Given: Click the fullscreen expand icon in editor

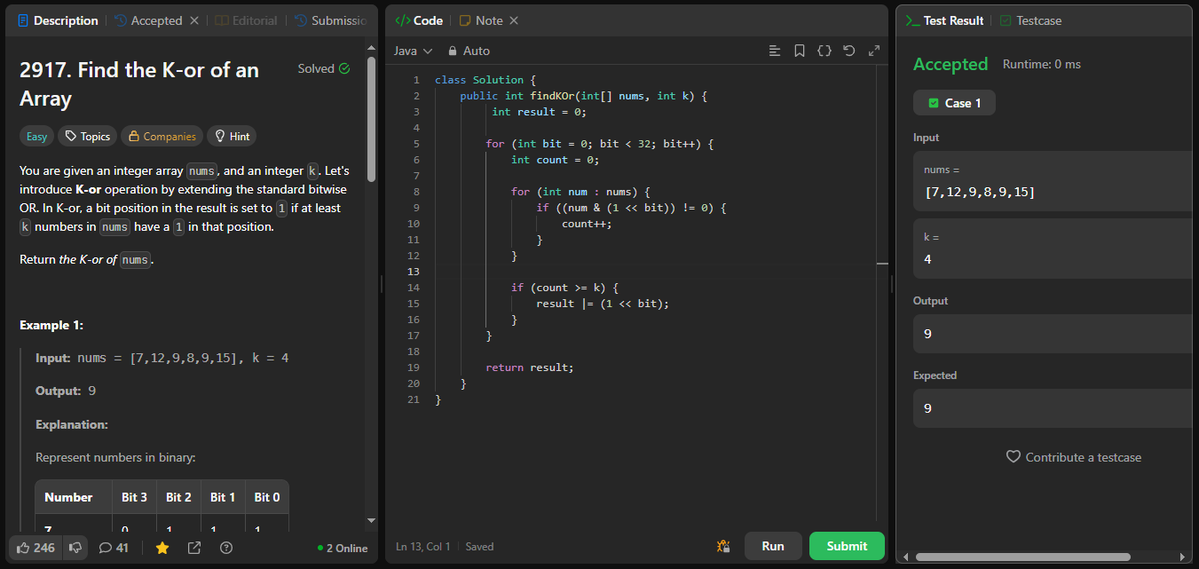Looking at the screenshot, I should tap(874, 50).
